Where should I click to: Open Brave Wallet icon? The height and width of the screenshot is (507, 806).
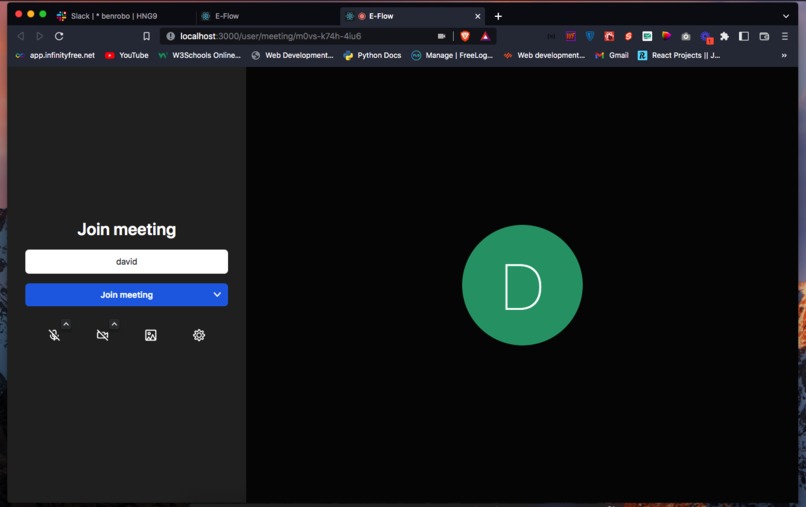[x=764, y=36]
